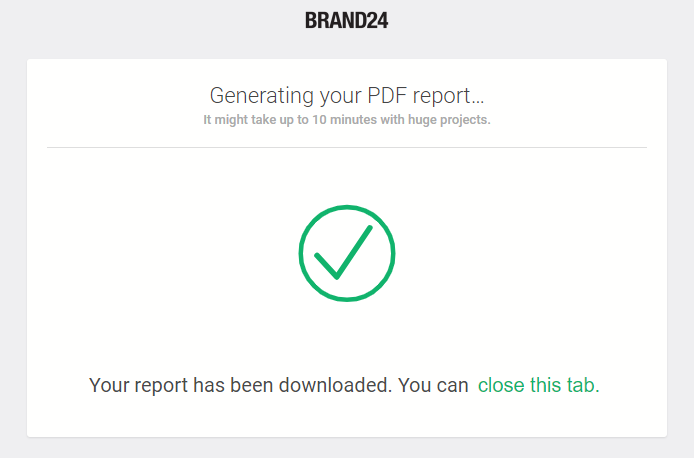Click the word "tab." in the green link
This screenshot has width=694, height=458.
coord(582,385)
